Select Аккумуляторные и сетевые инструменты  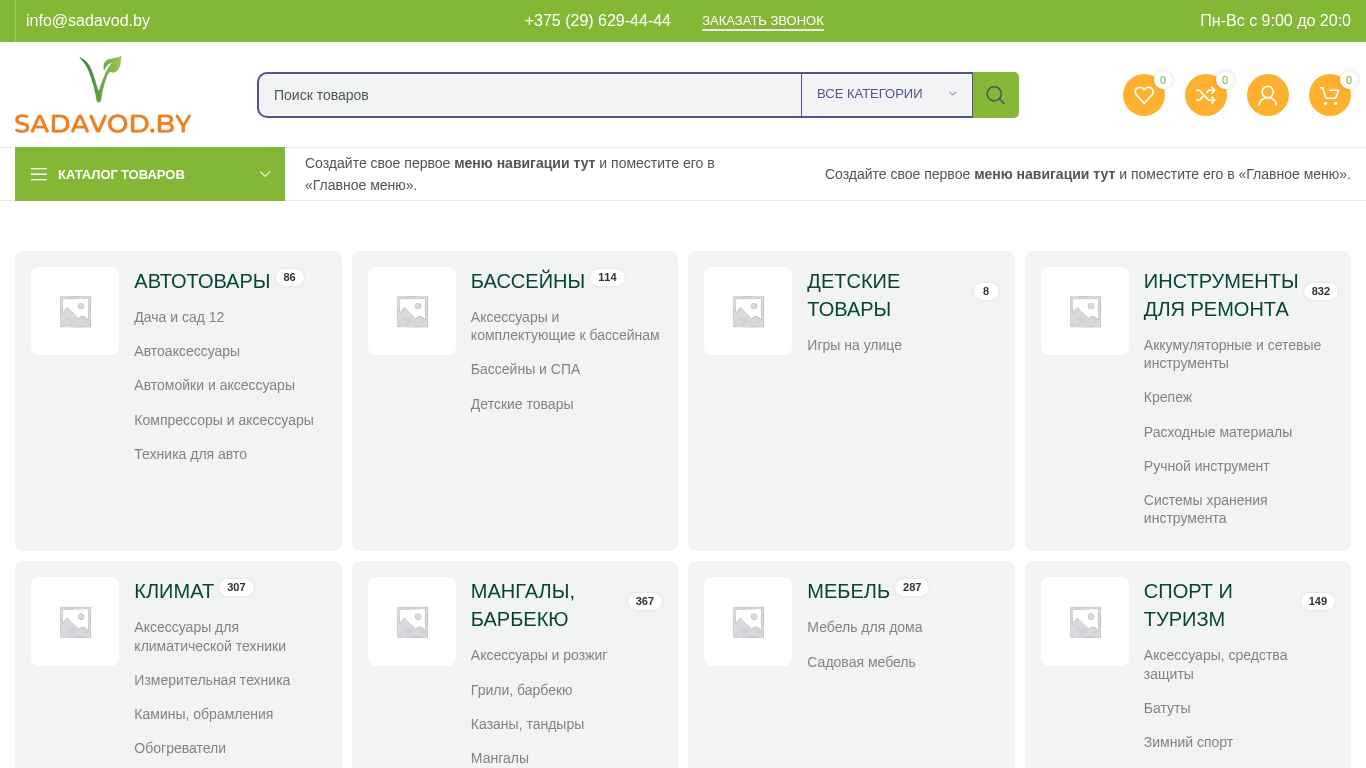[1232, 354]
